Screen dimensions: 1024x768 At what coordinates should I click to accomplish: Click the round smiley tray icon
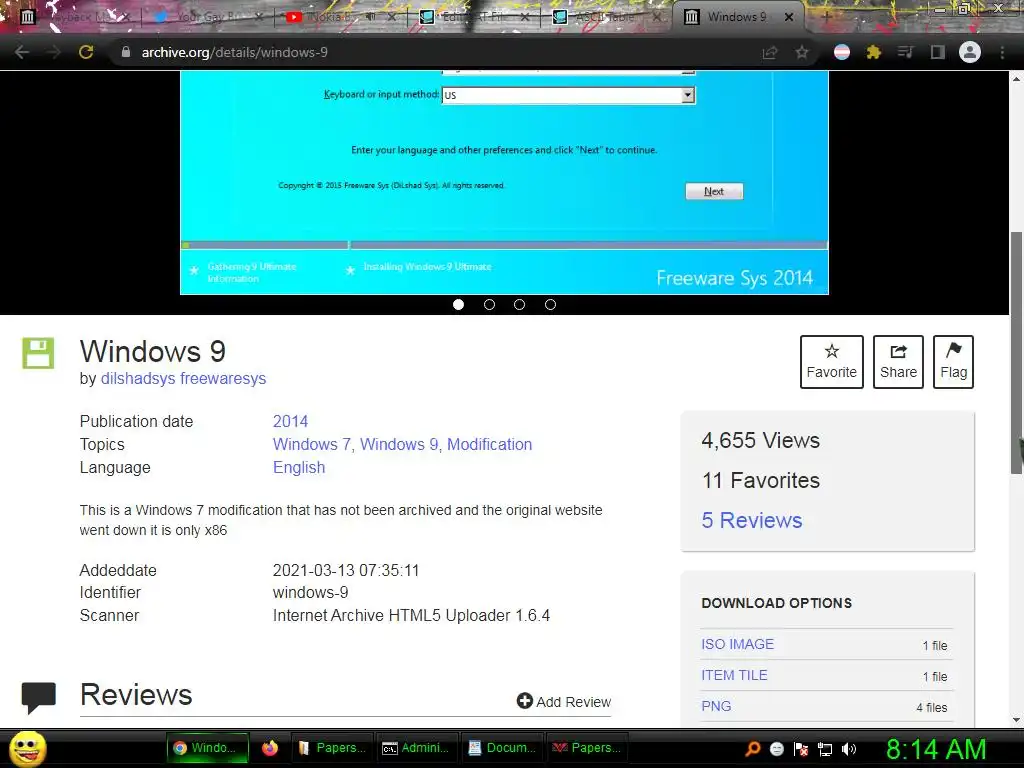pos(776,748)
